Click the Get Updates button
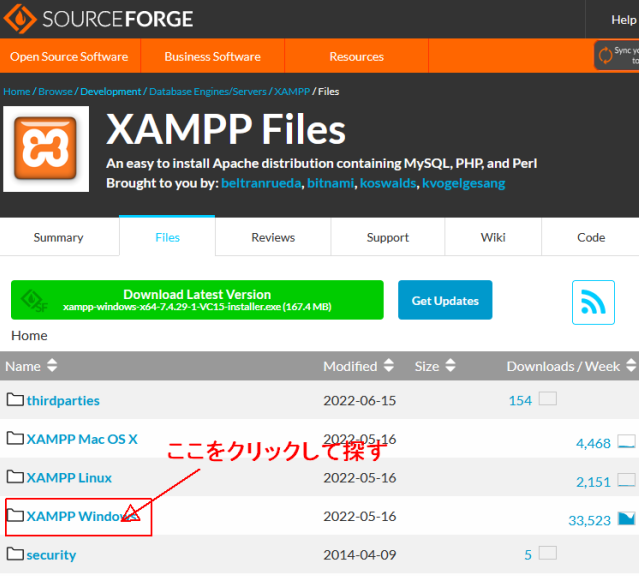 point(445,300)
